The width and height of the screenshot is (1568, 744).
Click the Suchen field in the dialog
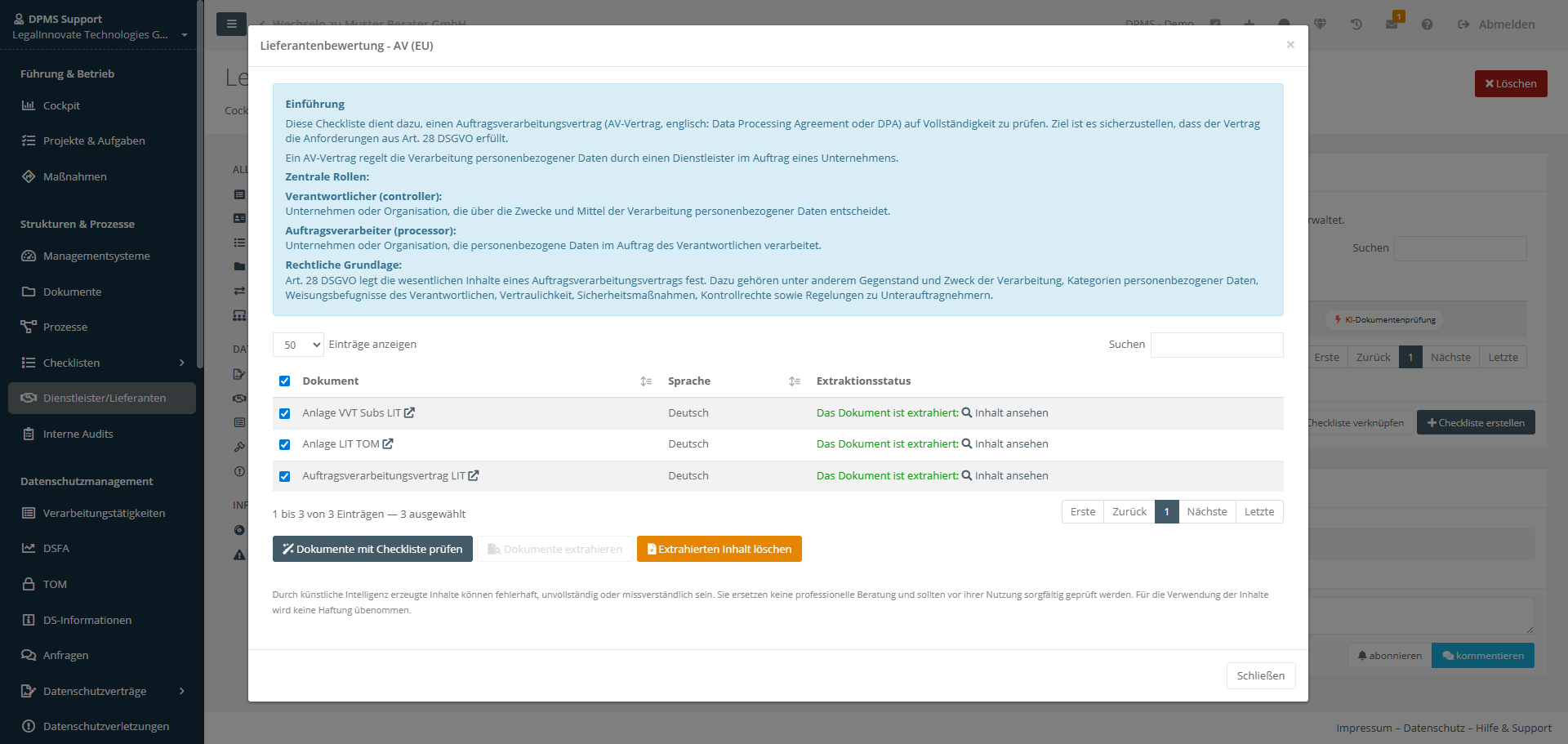tap(1216, 345)
